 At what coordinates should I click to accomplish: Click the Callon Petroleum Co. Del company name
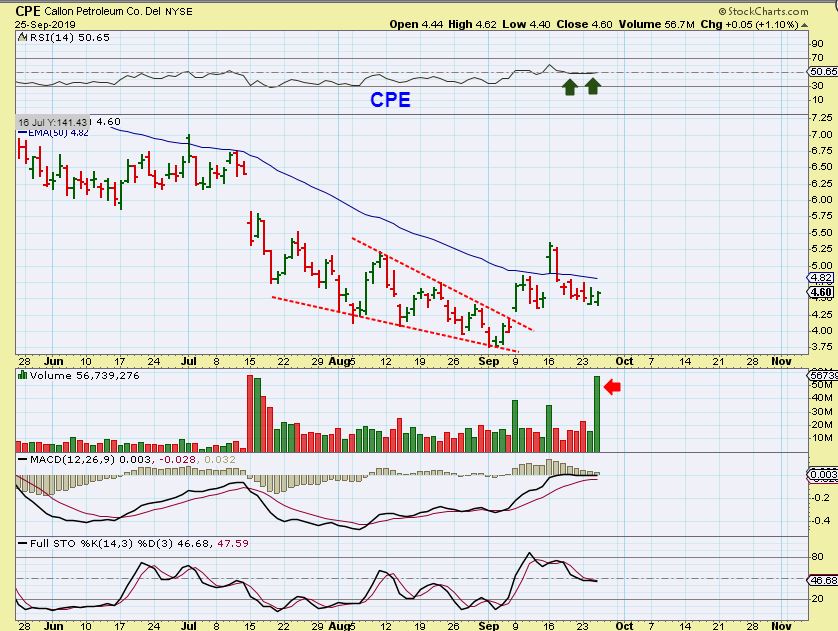(102, 11)
